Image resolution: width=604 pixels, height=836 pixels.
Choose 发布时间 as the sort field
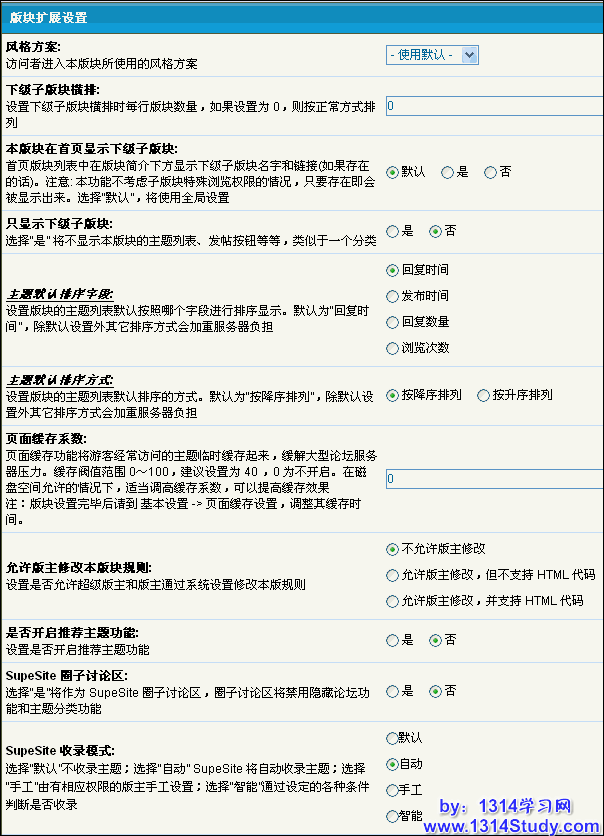point(393,296)
